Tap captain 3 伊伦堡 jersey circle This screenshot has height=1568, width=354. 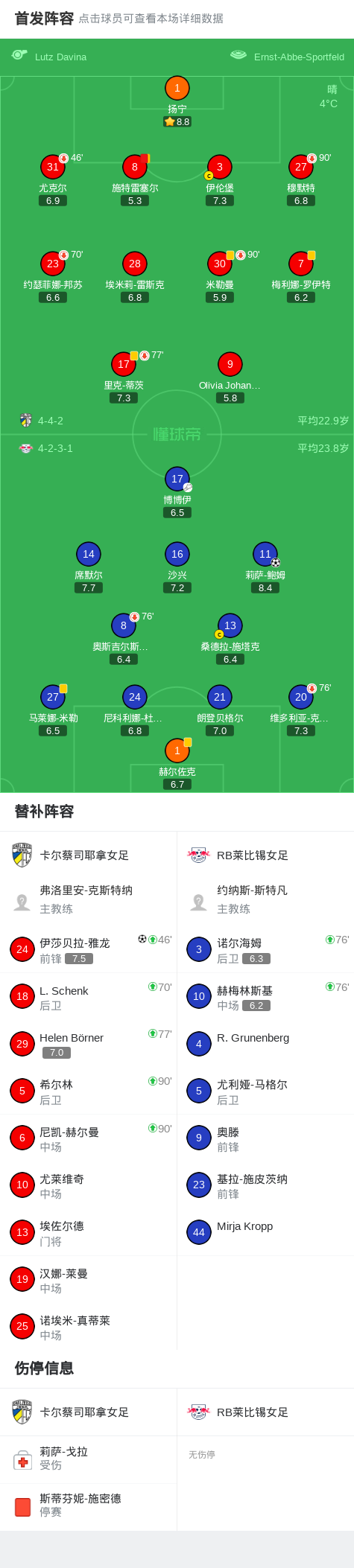pos(219,167)
